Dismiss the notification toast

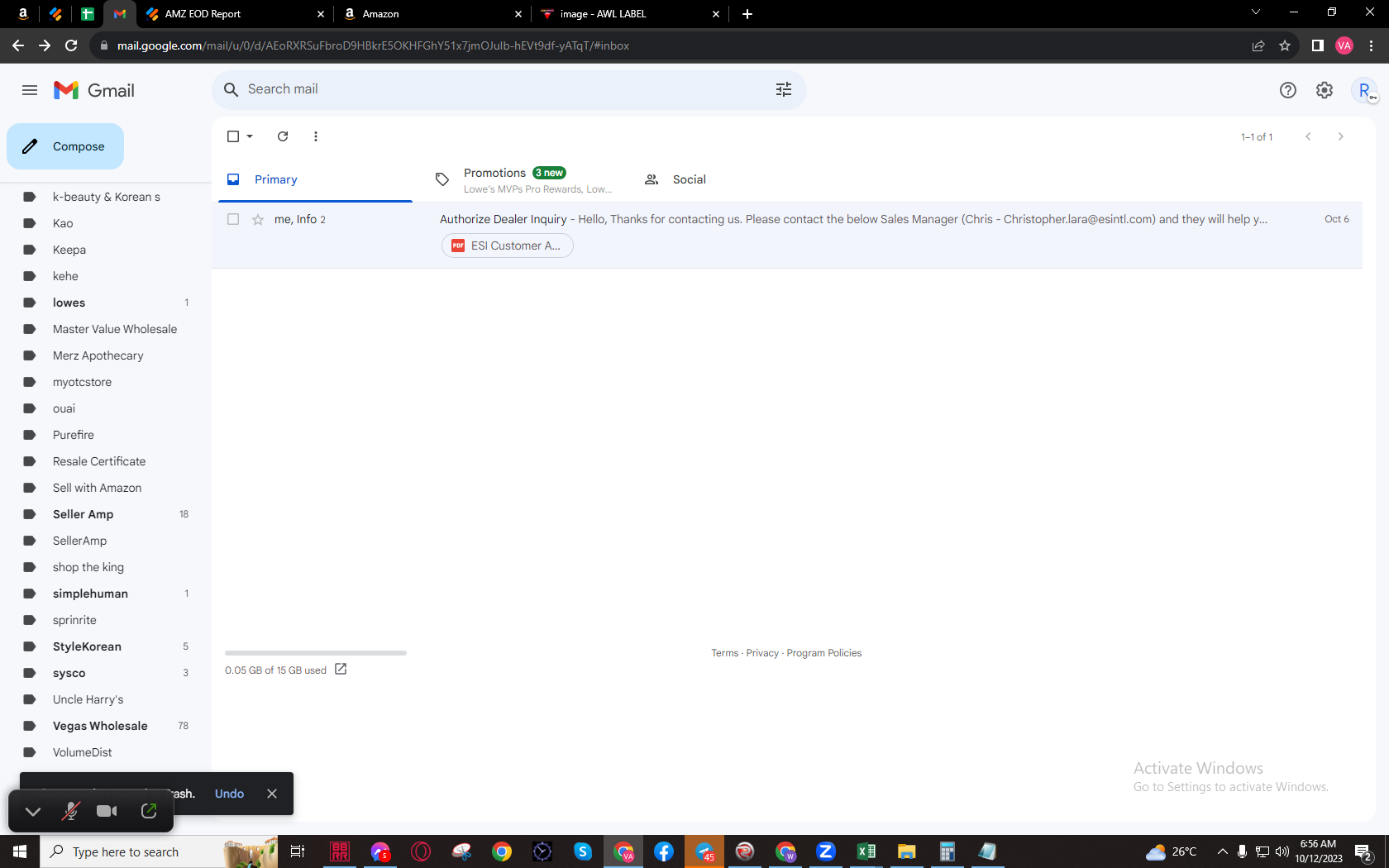click(x=272, y=794)
